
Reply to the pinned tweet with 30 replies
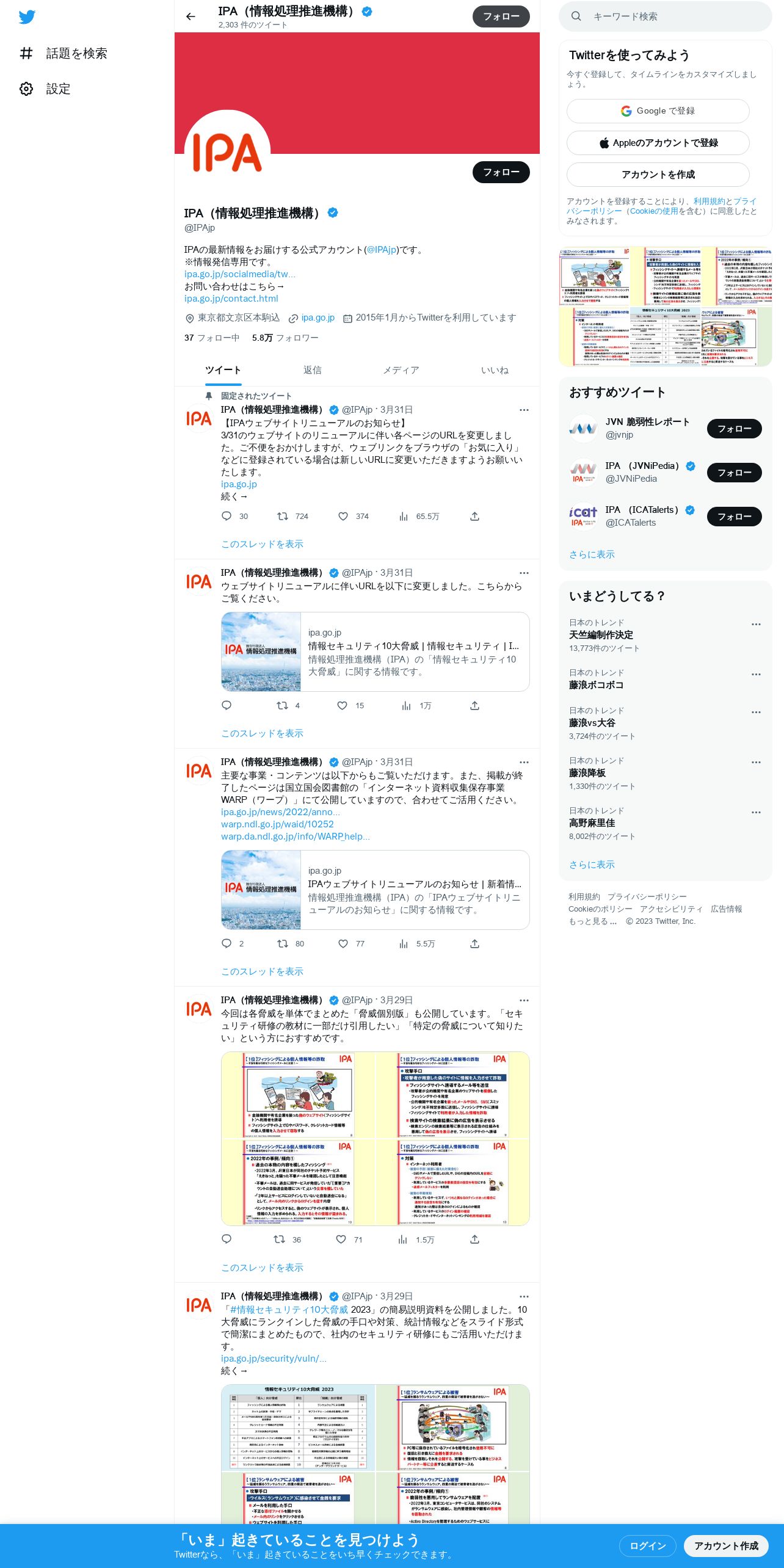[234, 517]
